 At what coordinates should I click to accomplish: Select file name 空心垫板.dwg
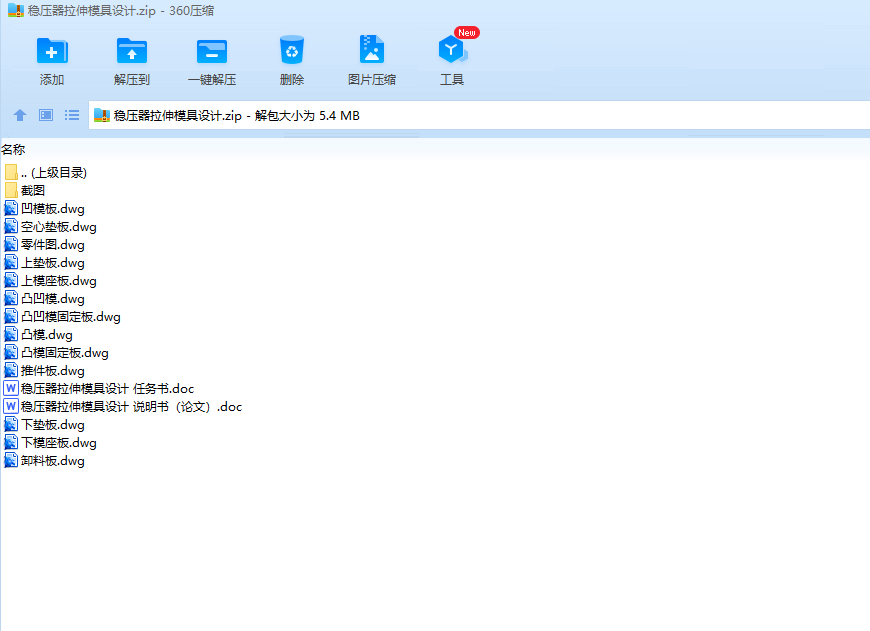tap(59, 226)
